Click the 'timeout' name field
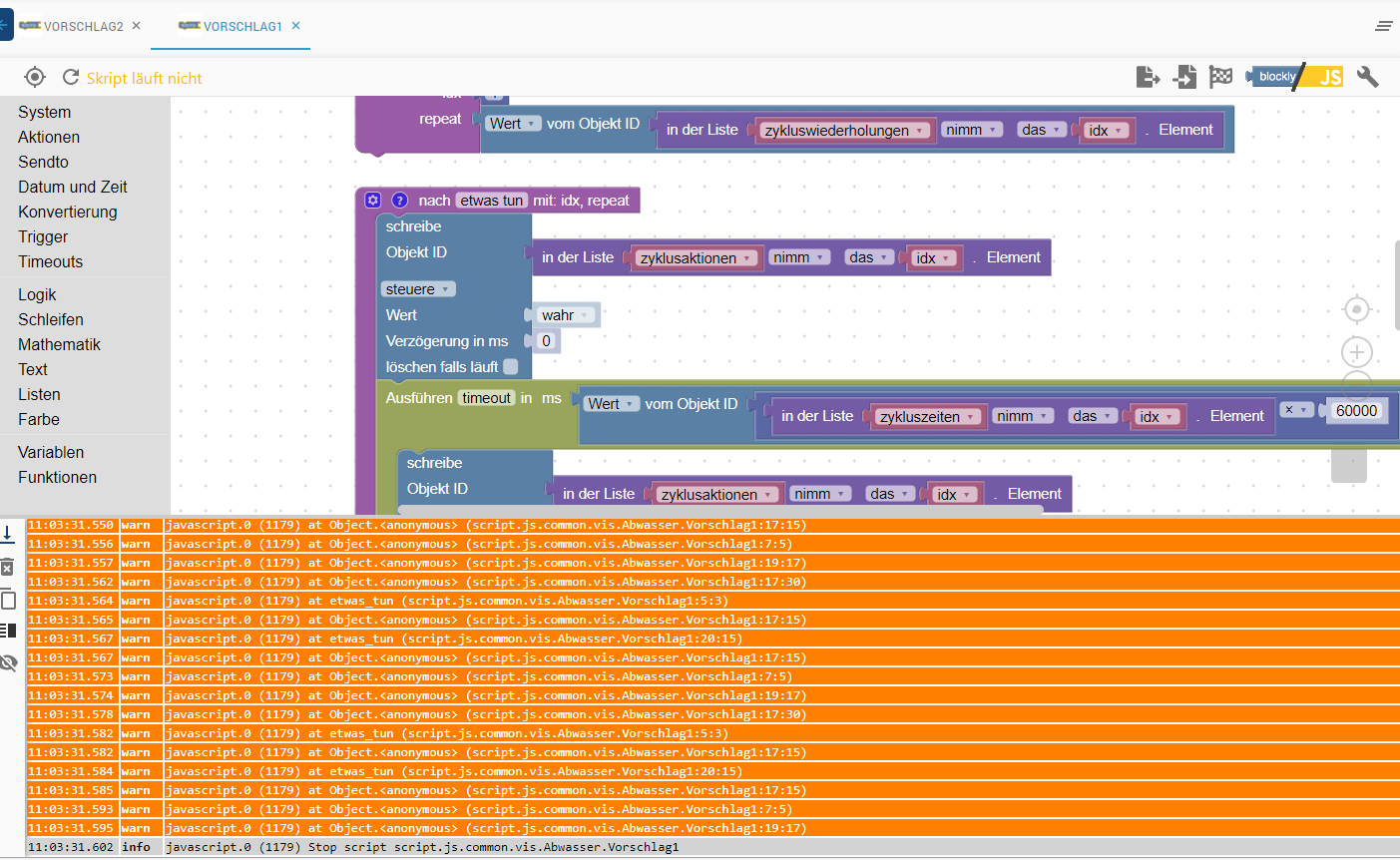Screen dimensions: 1400x860 click(486, 398)
